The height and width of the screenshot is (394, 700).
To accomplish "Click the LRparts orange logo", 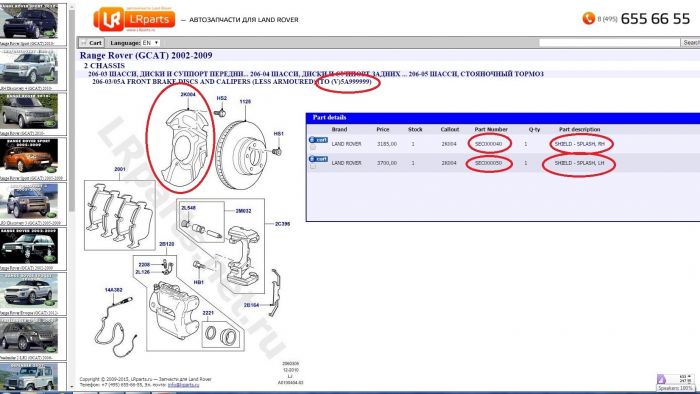I will pyautogui.click(x=134, y=19).
